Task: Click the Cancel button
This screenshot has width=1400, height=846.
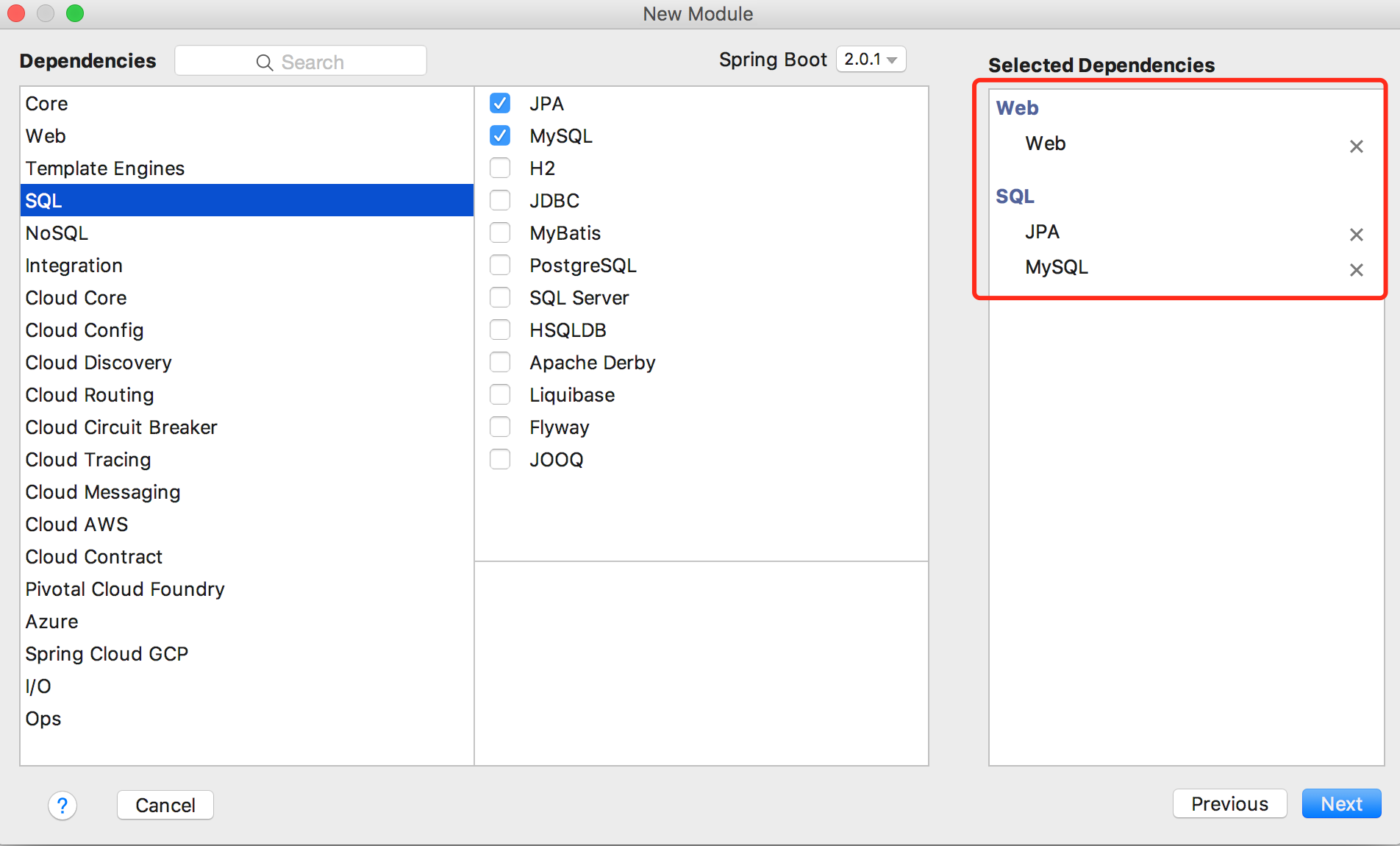Action: point(165,805)
